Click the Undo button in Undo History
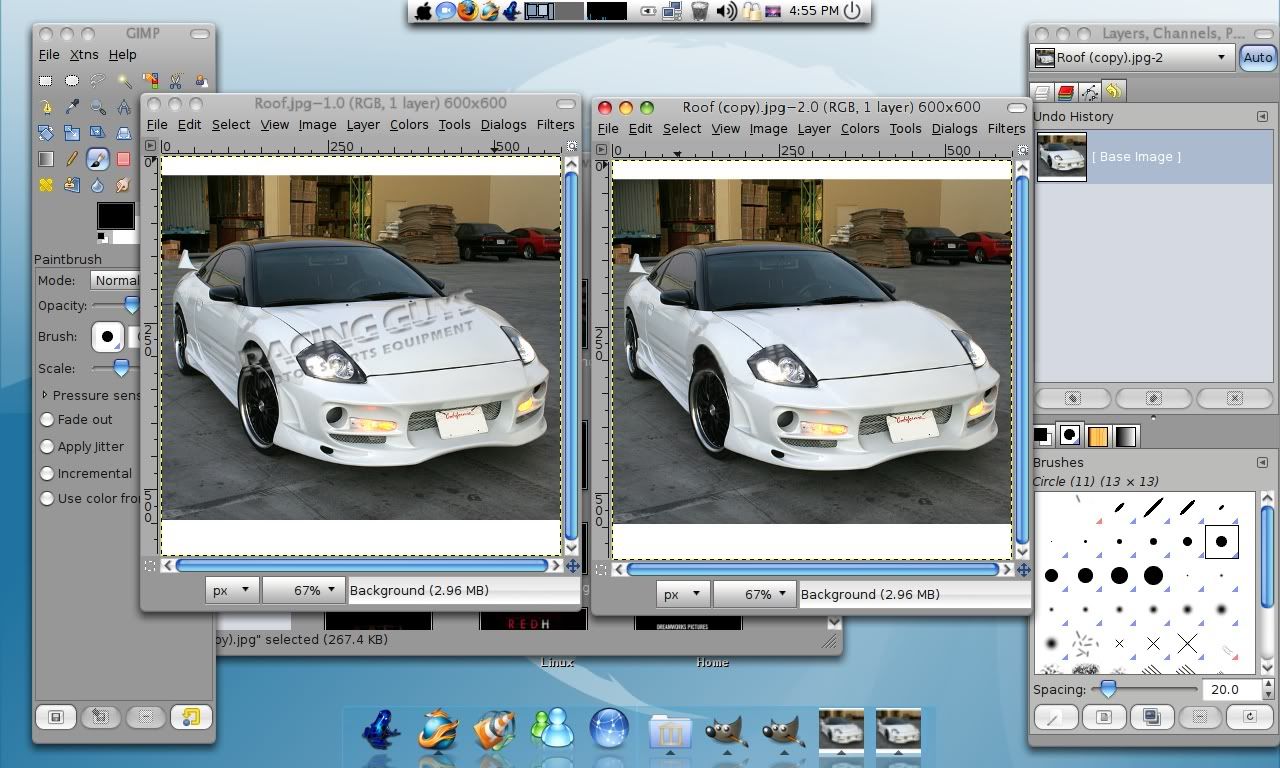This screenshot has width=1280, height=768. [1073, 398]
